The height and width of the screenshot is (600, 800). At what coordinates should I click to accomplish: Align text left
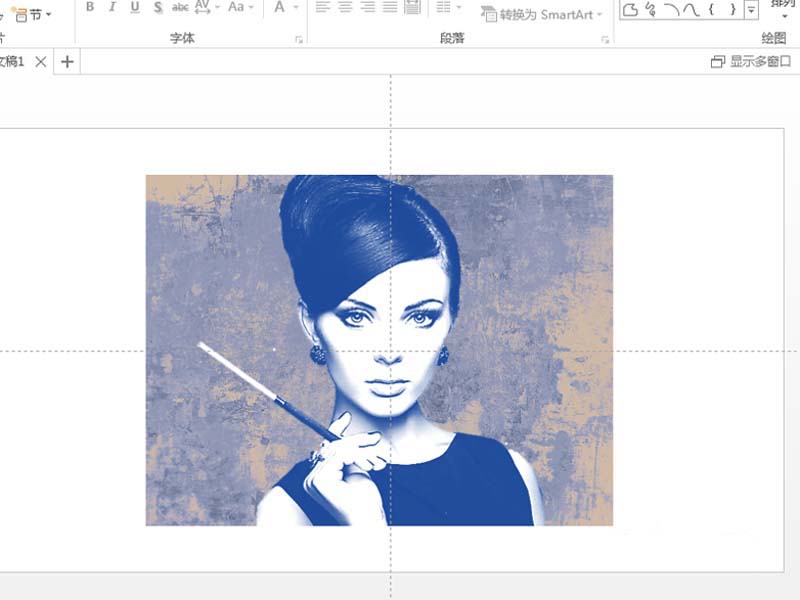322,7
